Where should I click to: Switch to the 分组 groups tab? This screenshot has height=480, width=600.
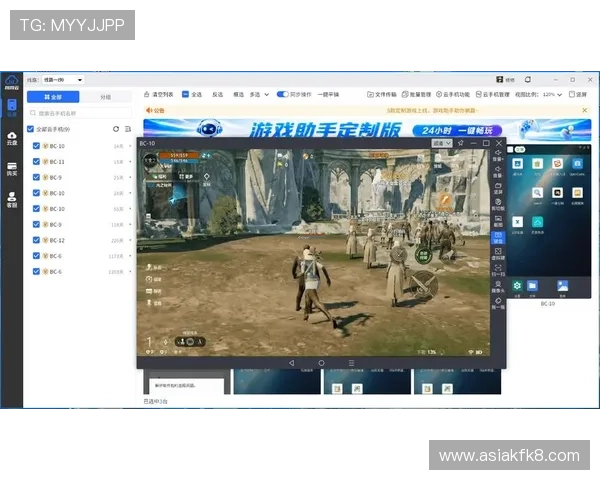pos(106,97)
